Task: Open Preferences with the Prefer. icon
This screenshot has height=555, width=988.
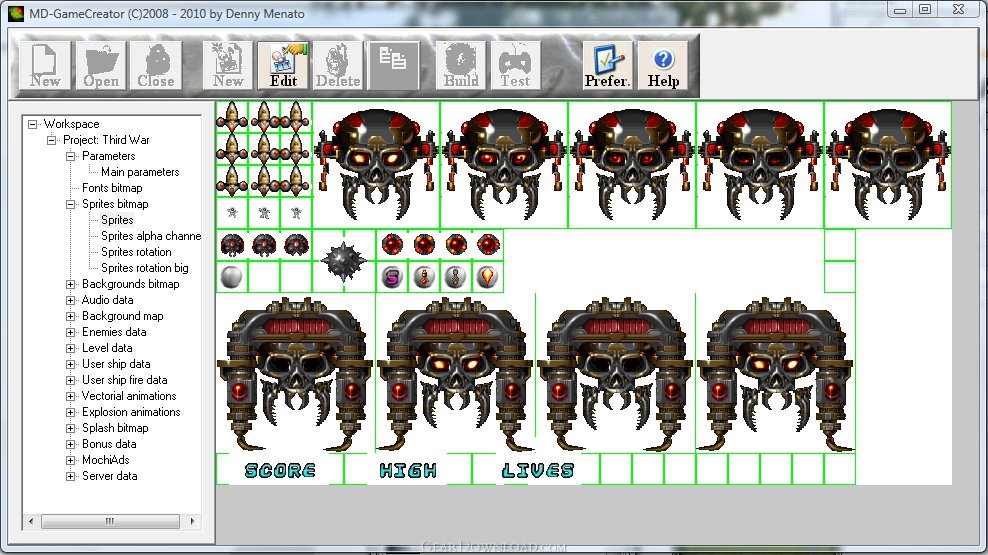Action: tap(607, 66)
